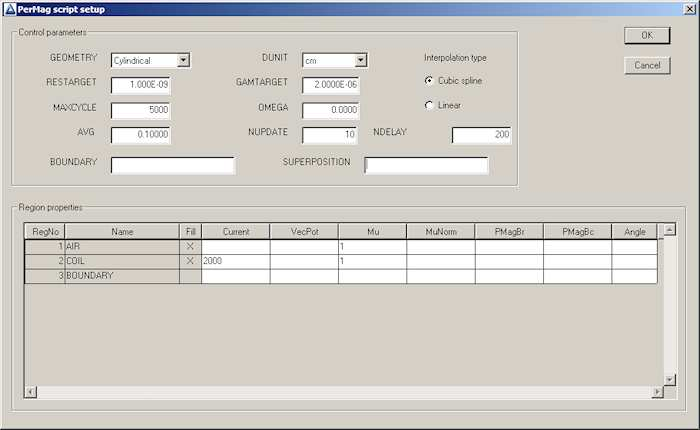Click Fill cell of BOUNDARY region
Screen dimensions: 700x430
click(190, 276)
